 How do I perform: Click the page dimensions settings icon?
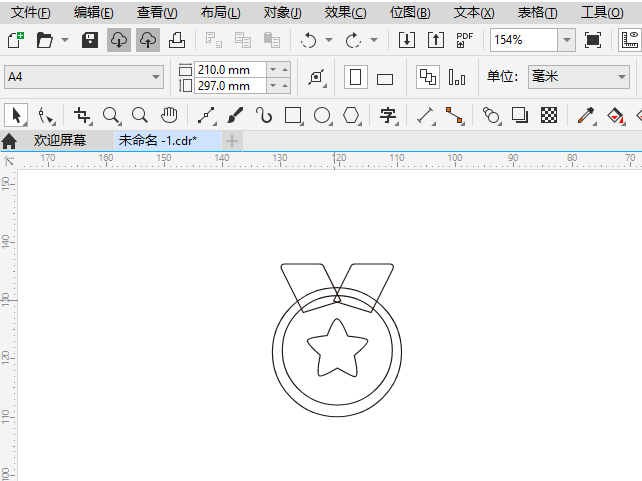(317, 77)
